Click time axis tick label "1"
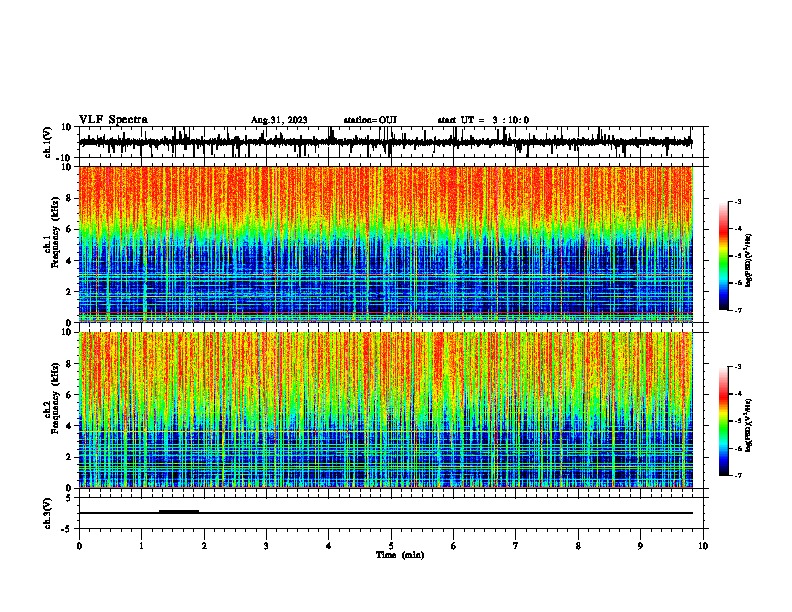Image resolution: width=792 pixels, height=612 pixels. pyautogui.click(x=141, y=546)
